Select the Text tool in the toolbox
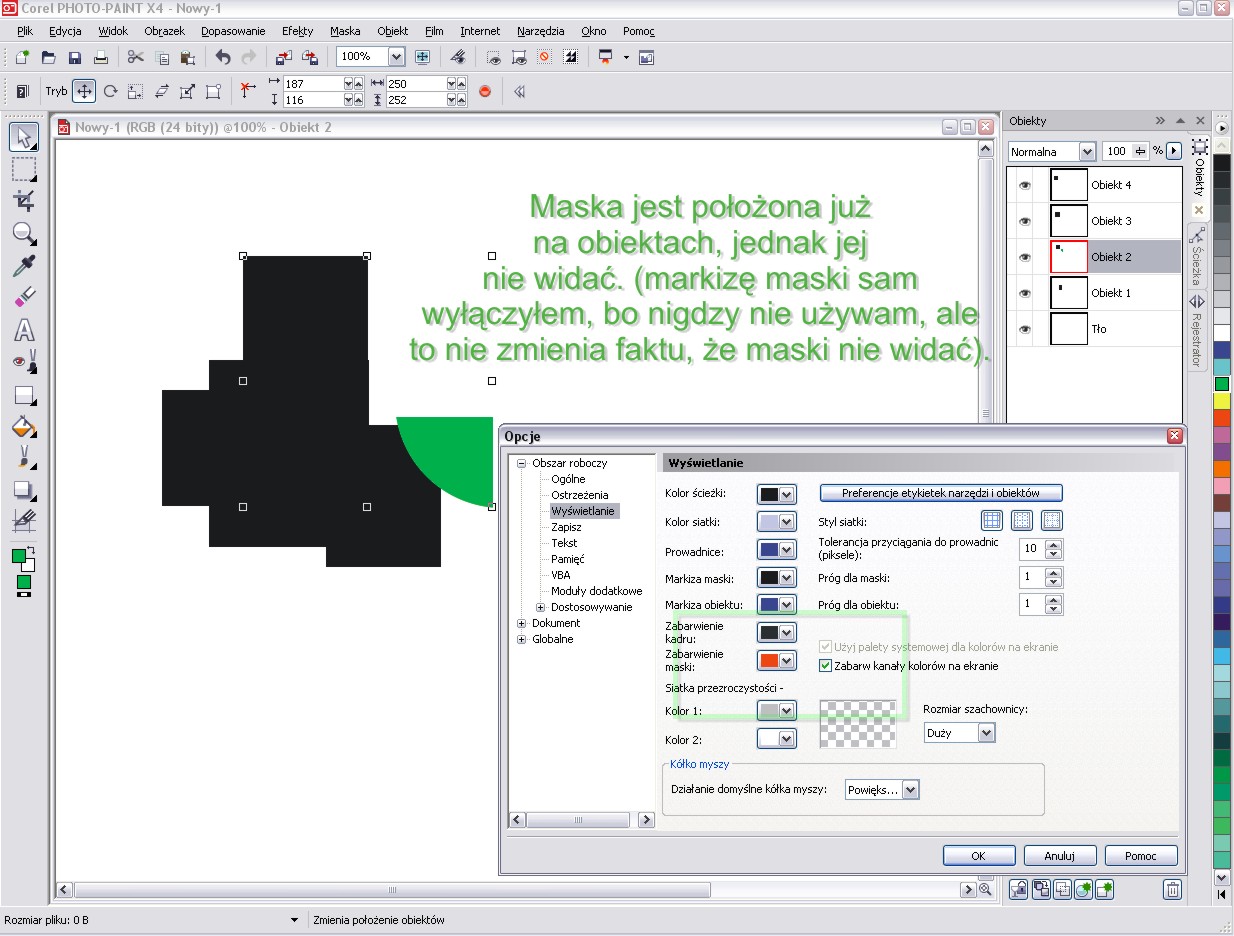This screenshot has width=1234, height=936. [x=24, y=331]
